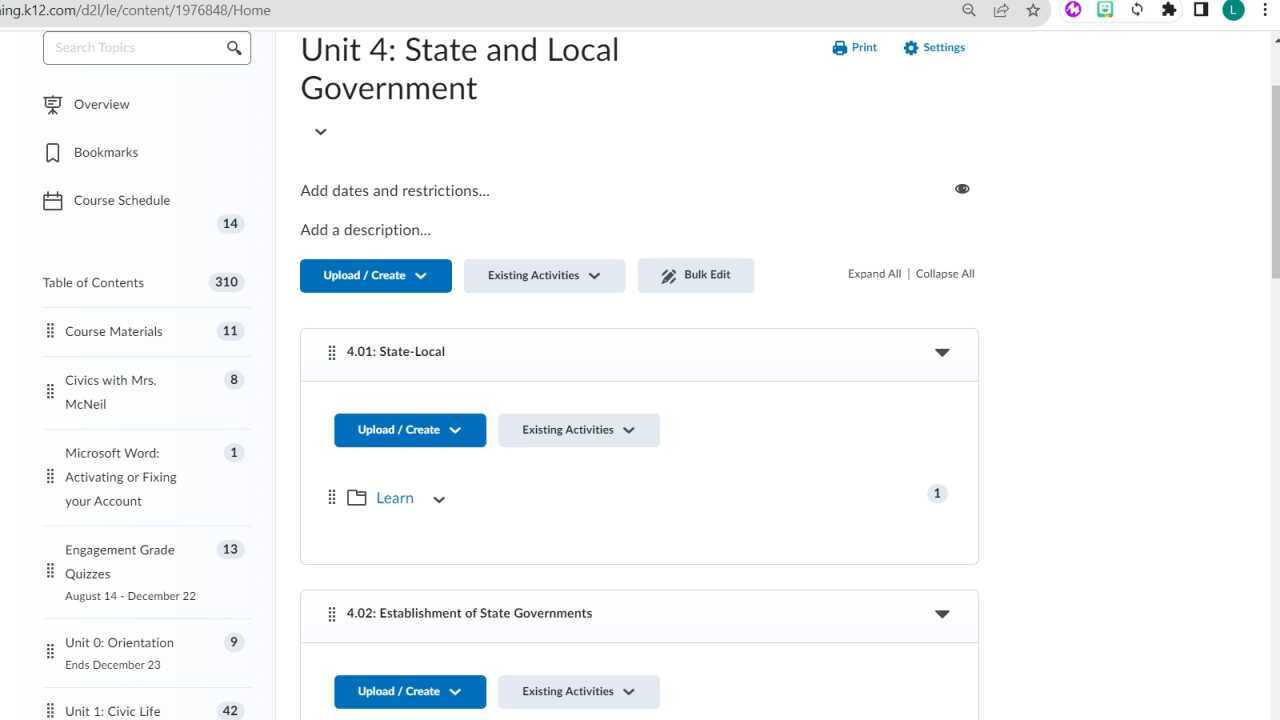Click the Expand All link
This screenshot has width=1280, height=720.
(x=874, y=274)
